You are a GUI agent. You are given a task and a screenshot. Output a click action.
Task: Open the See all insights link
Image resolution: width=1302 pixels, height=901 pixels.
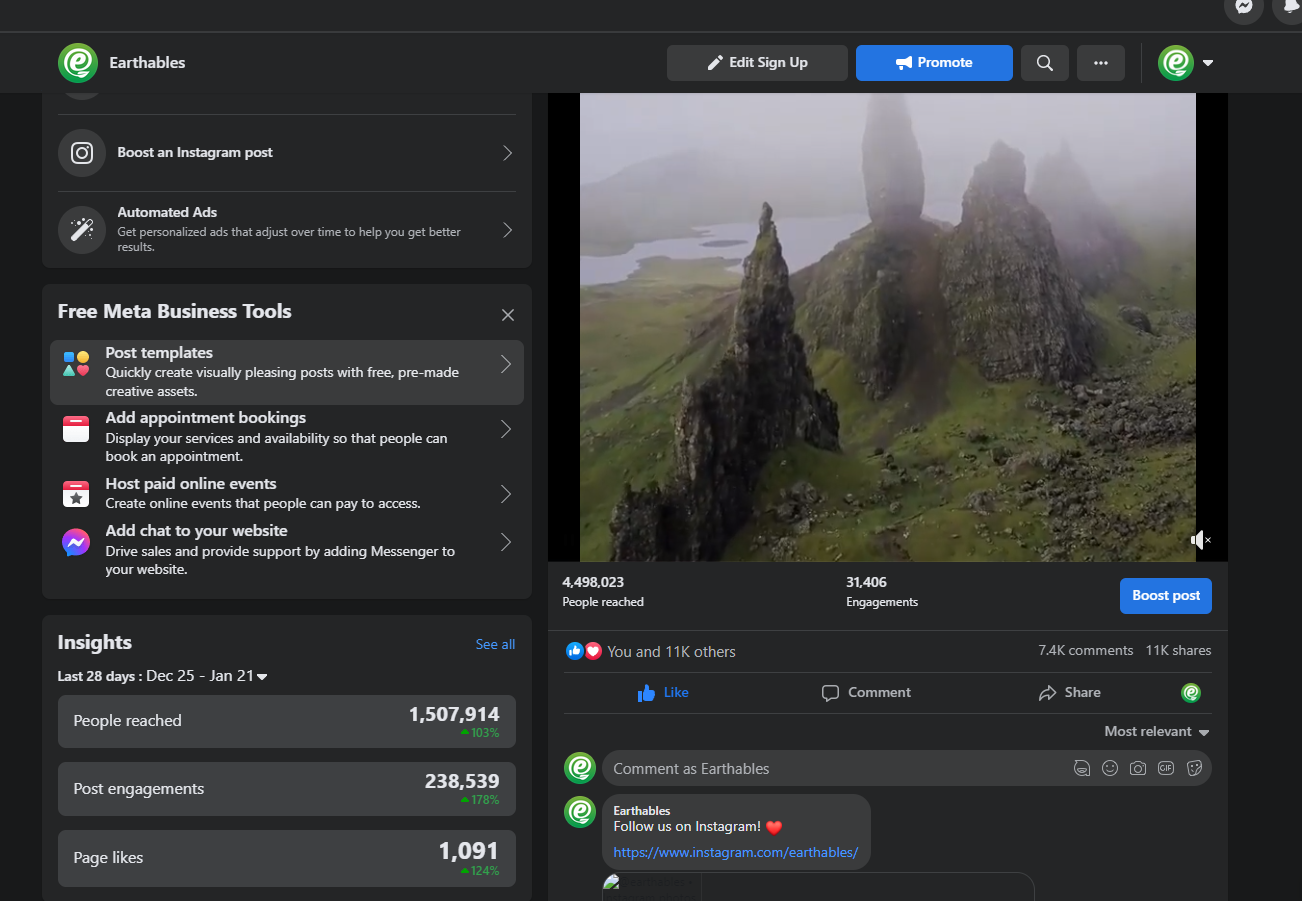[495, 644]
